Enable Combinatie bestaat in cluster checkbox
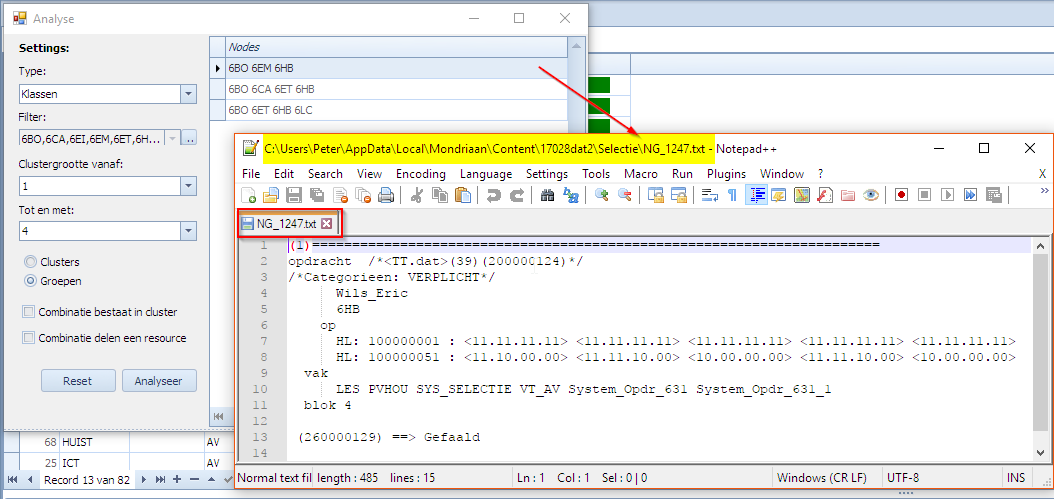The height and width of the screenshot is (499, 1054). click(28, 312)
